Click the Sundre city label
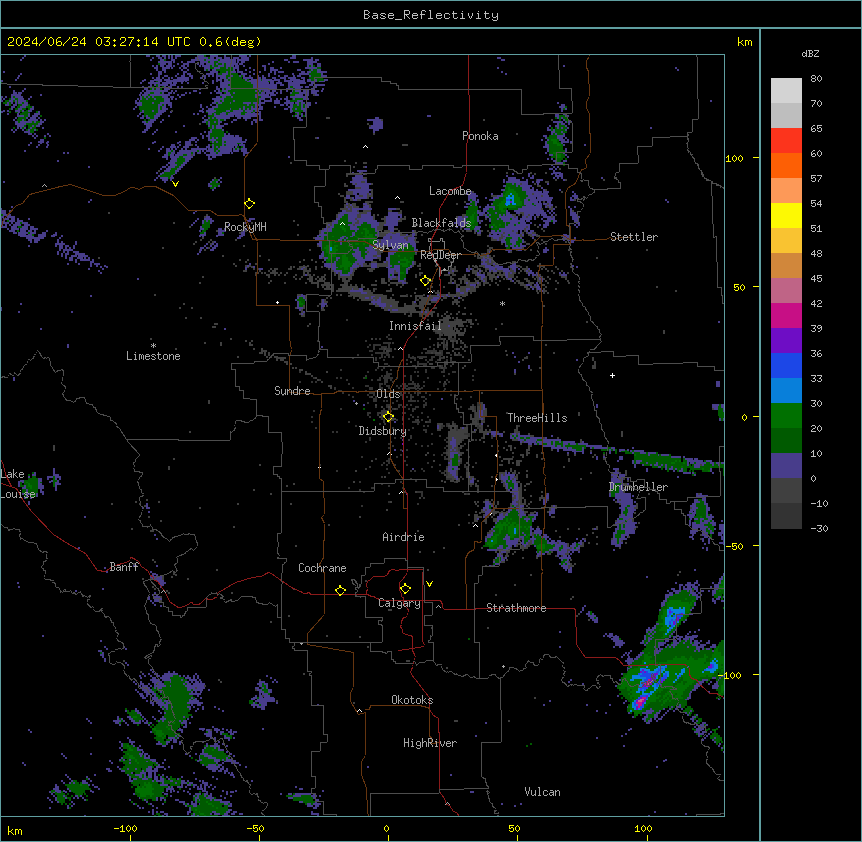The width and height of the screenshot is (862, 842). 292,391
